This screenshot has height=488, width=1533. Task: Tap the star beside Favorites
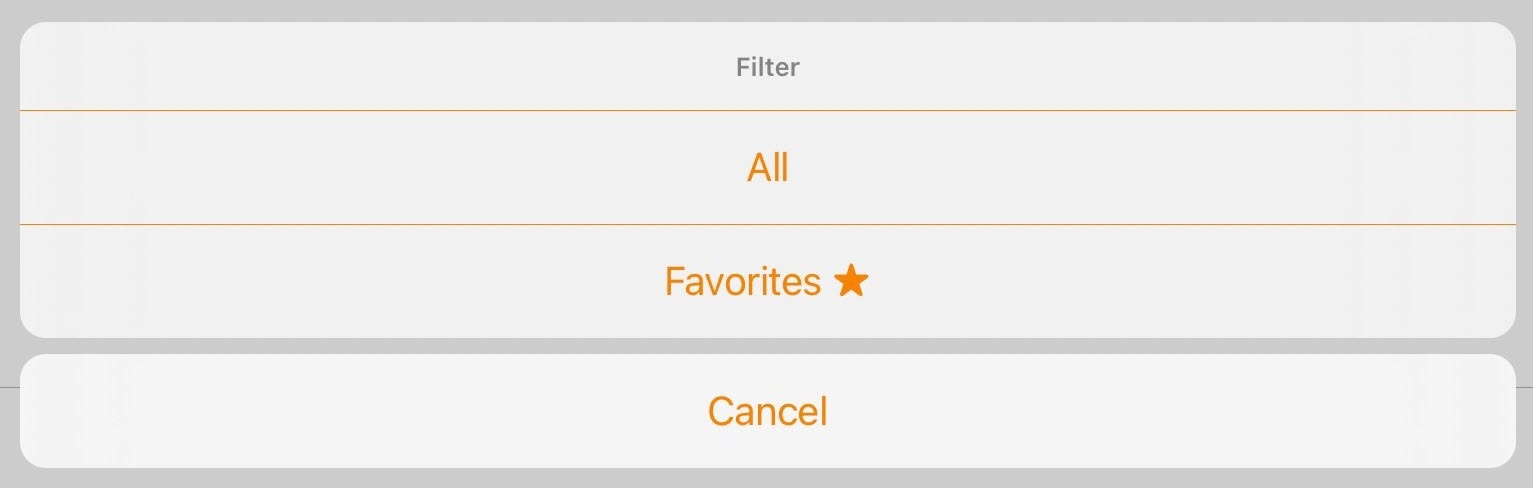850,281
